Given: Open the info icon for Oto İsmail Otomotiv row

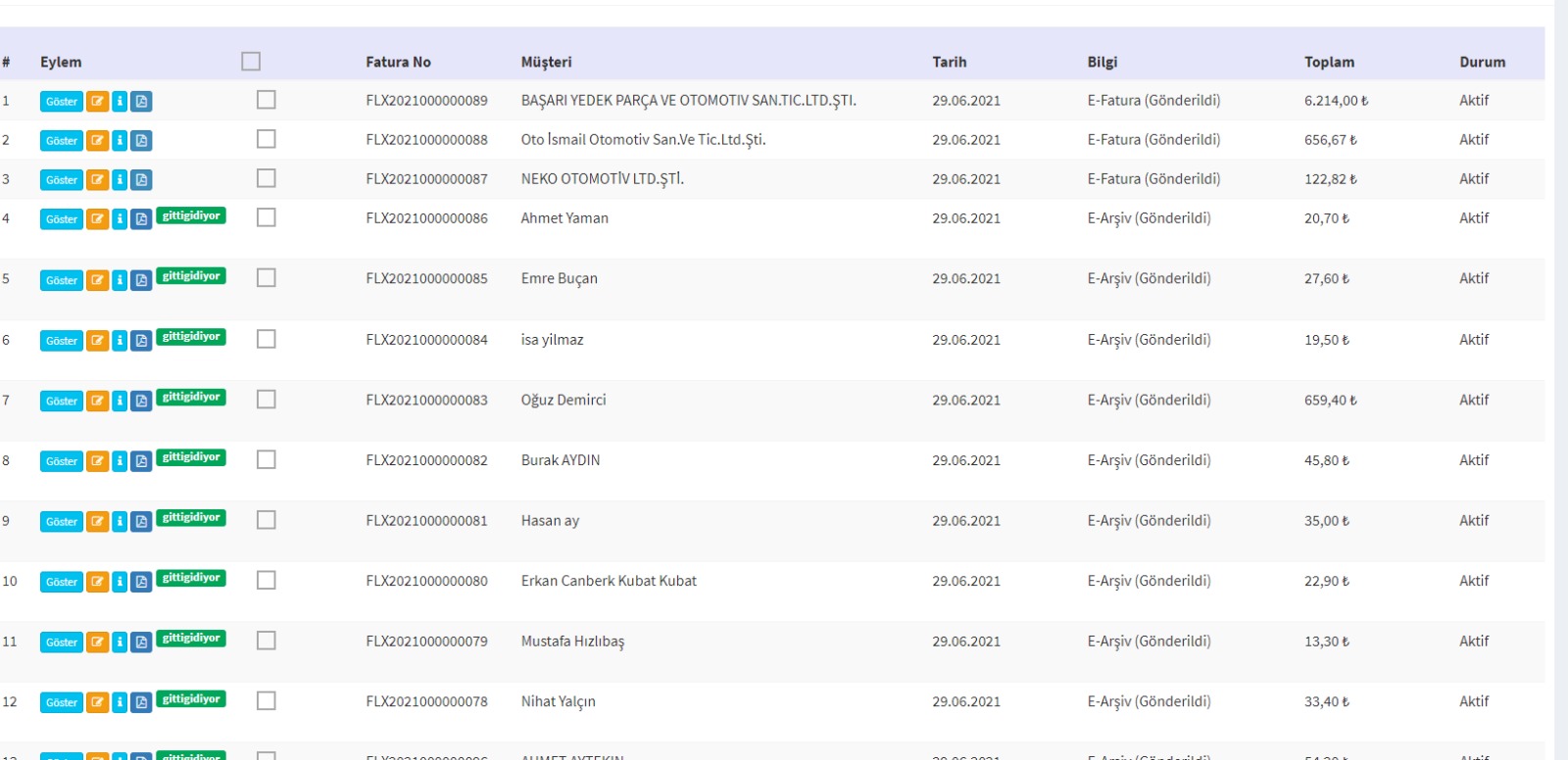Looking at the screenshot, I should coord(120,141).
